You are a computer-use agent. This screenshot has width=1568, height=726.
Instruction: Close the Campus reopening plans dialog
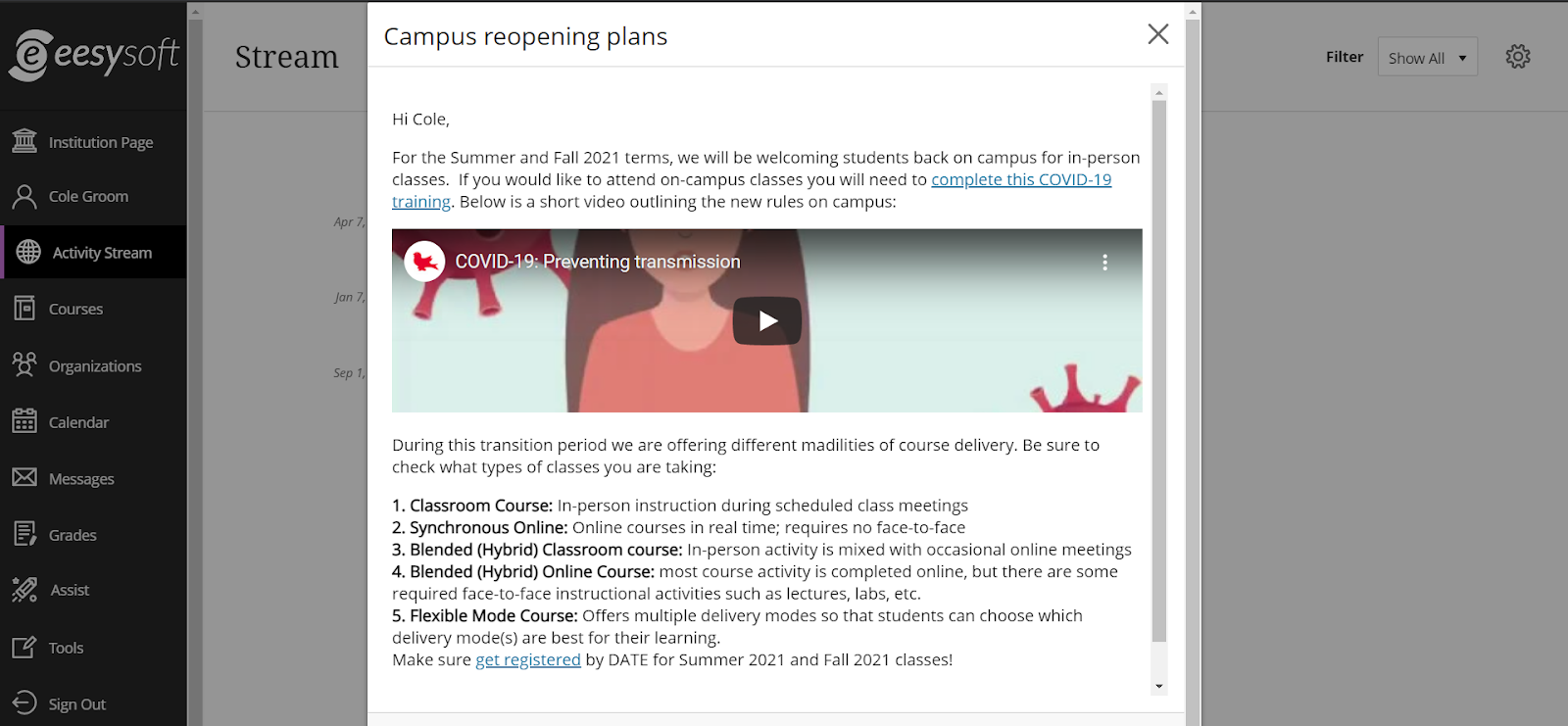(1158, 34)
